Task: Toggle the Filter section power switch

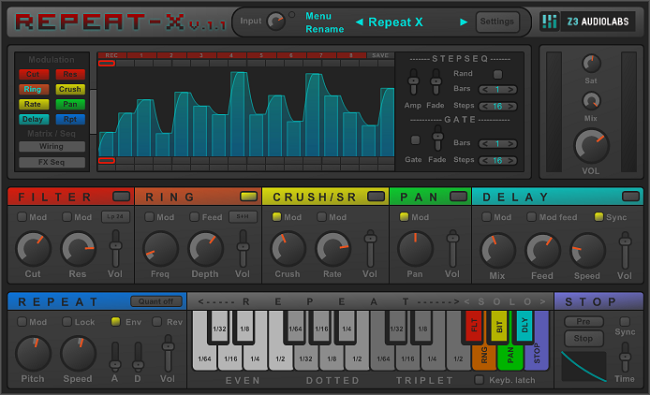Action: [x=121, y=196]
